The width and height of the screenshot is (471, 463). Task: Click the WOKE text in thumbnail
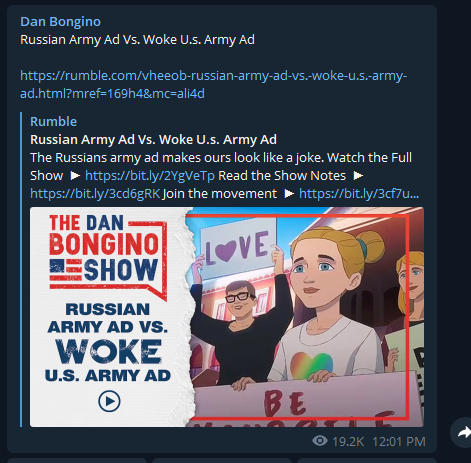[109, 351]
